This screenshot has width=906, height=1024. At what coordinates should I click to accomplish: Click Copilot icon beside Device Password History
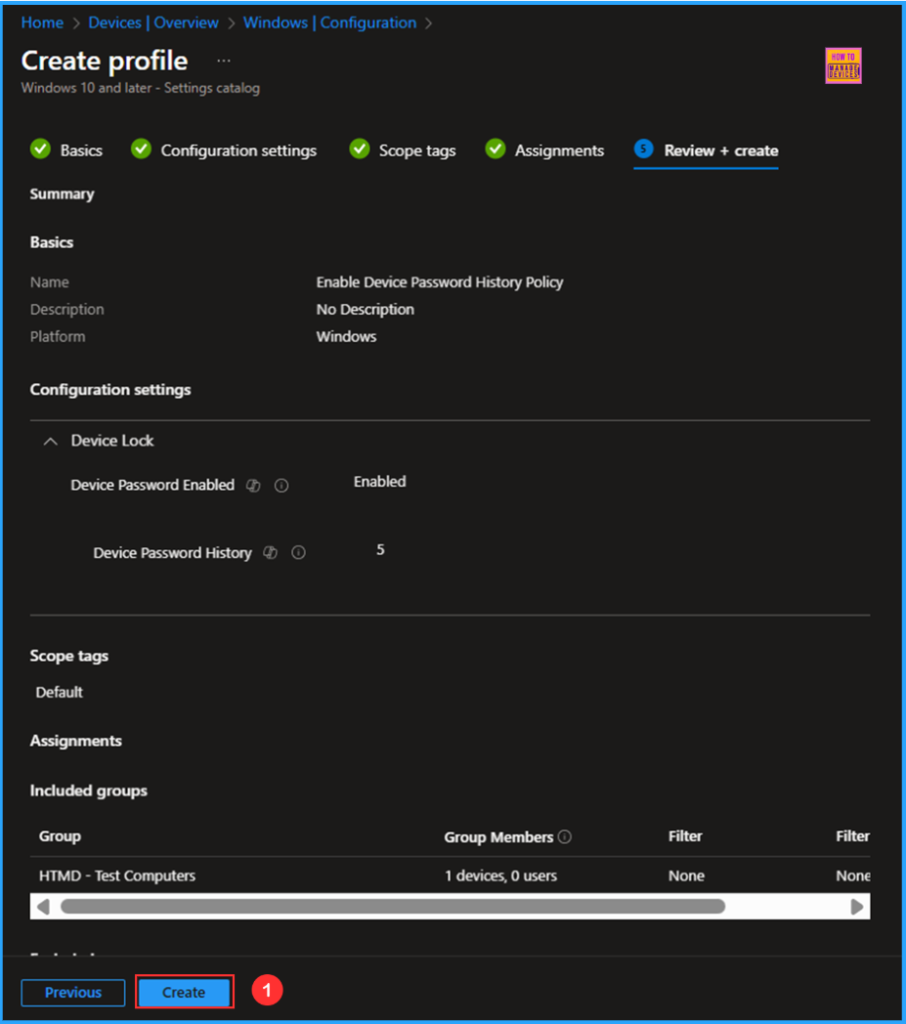[270, 552]
